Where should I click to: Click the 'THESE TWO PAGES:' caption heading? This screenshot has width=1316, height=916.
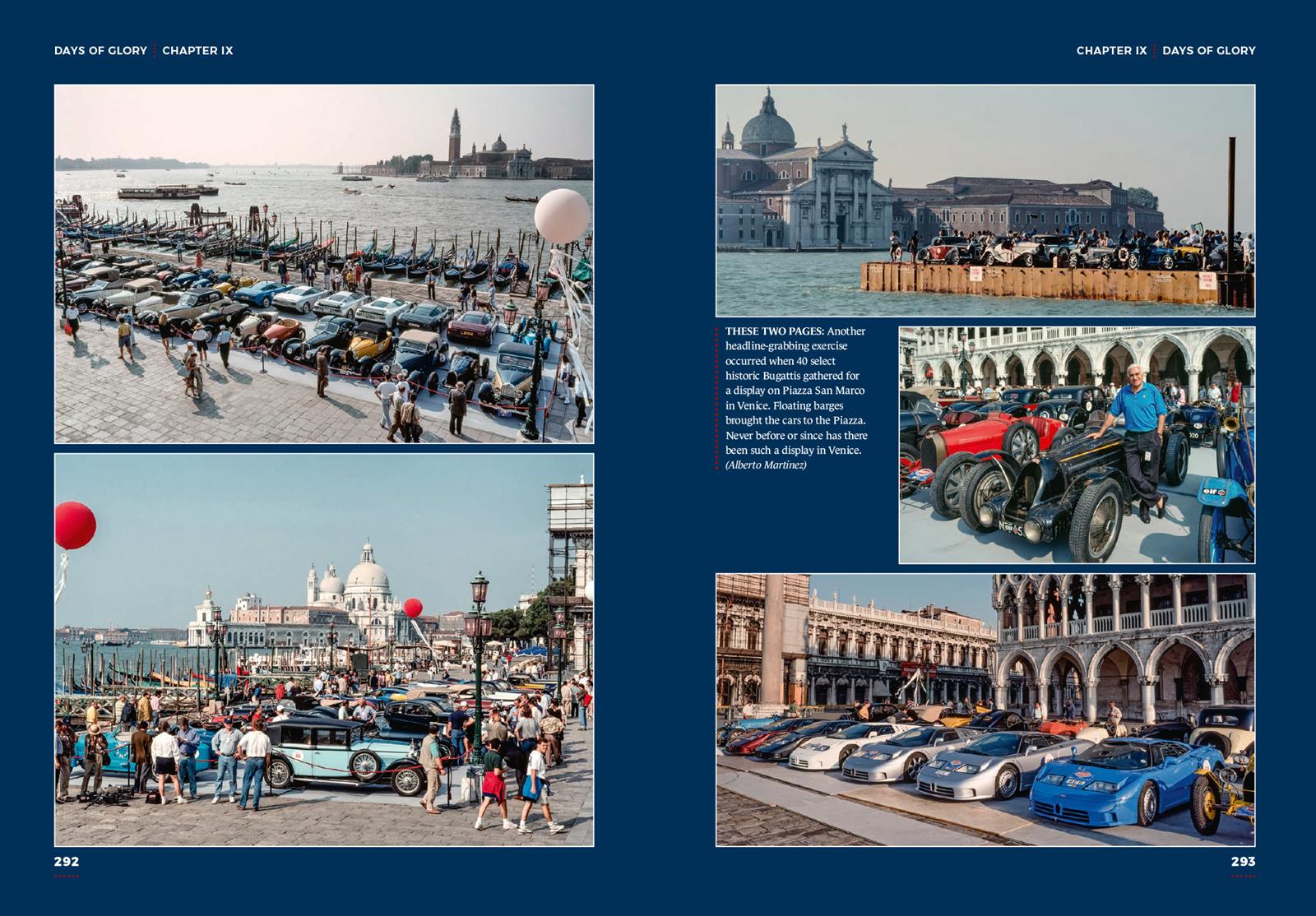tap(774, 331)
